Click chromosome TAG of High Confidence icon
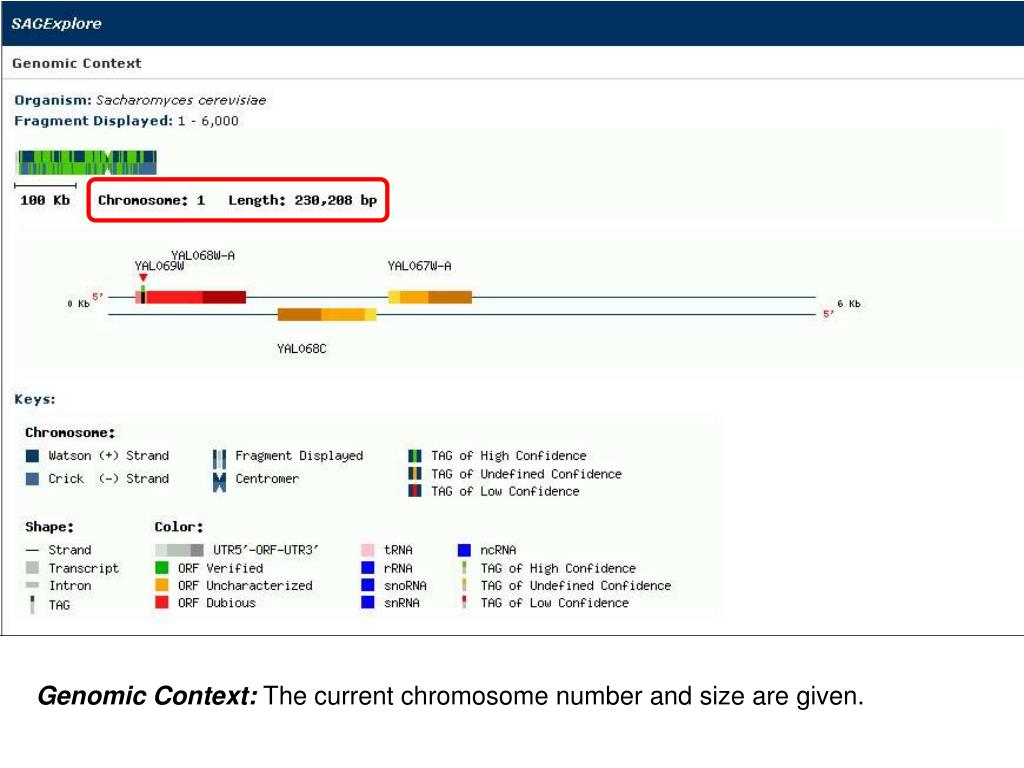 [x=415, y=456]
